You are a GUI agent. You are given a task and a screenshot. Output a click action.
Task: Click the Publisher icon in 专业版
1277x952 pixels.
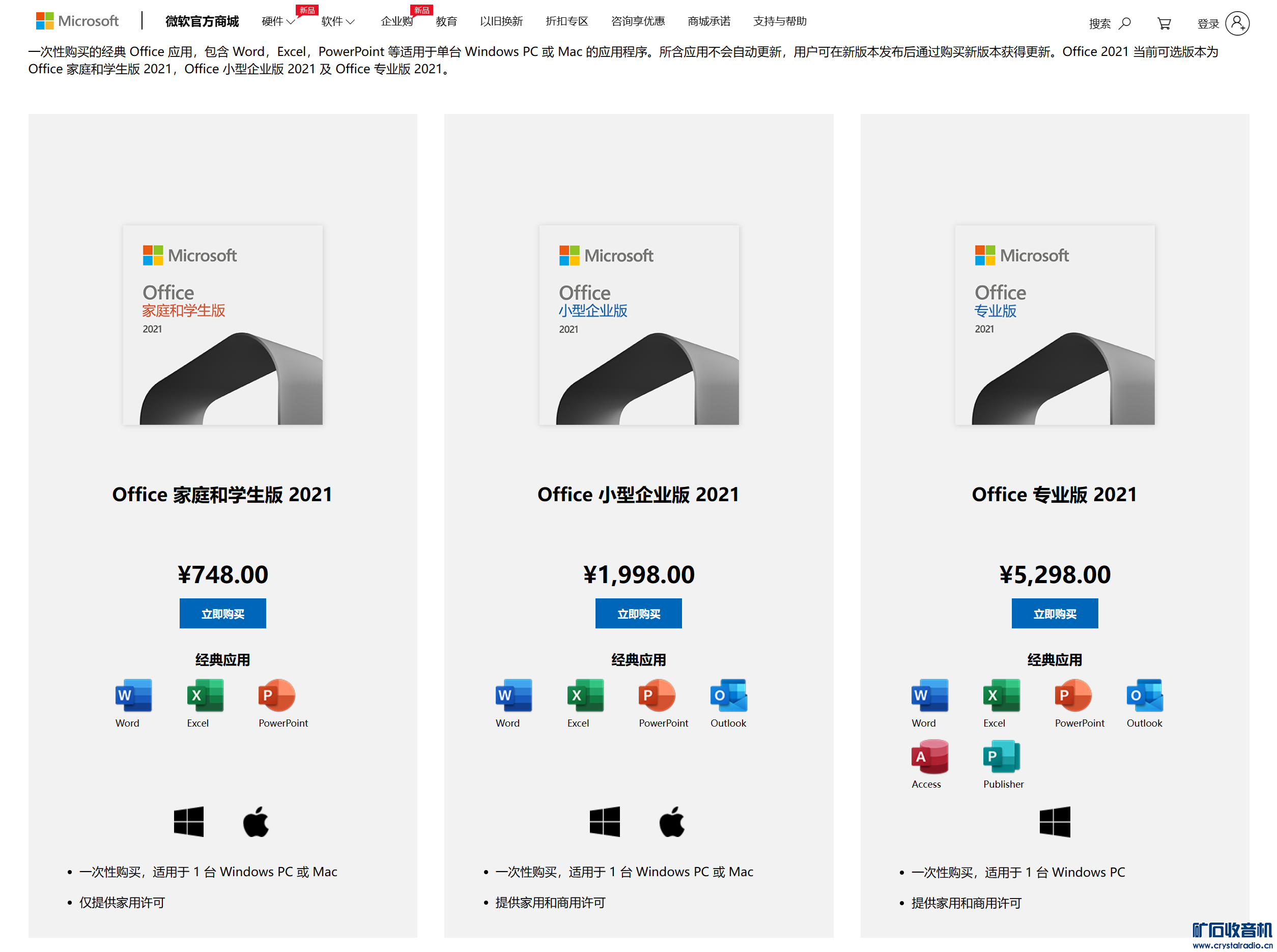[x=1002, y=756]
